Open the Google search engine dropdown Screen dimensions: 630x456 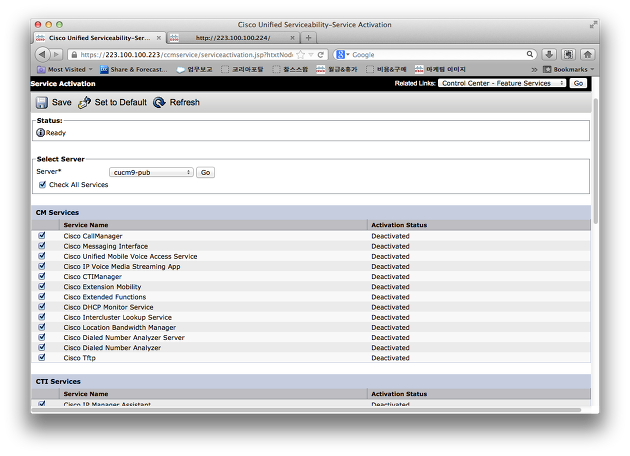tap(343, 55)
